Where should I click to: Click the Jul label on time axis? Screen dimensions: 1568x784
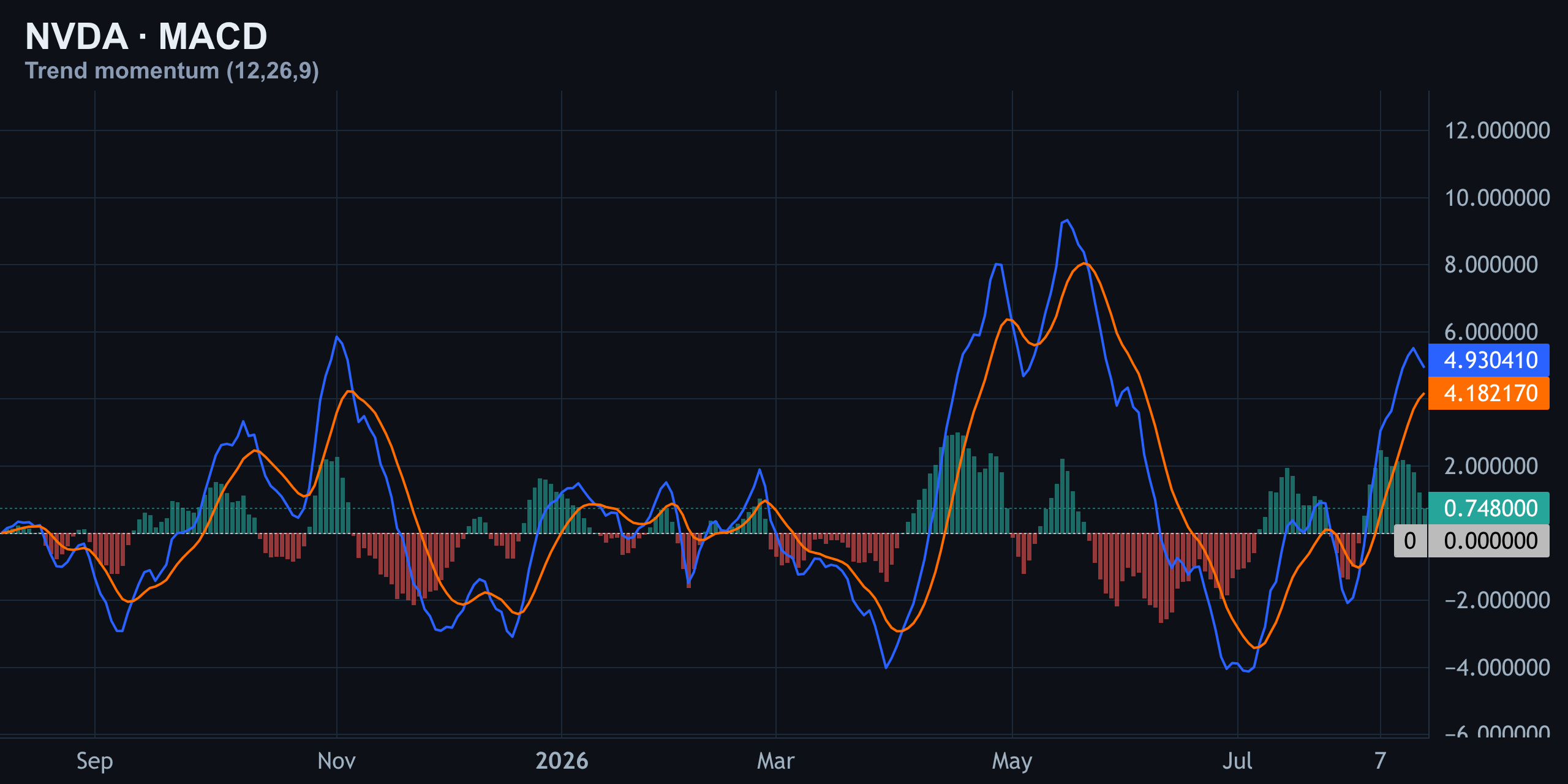(1237, 761)
